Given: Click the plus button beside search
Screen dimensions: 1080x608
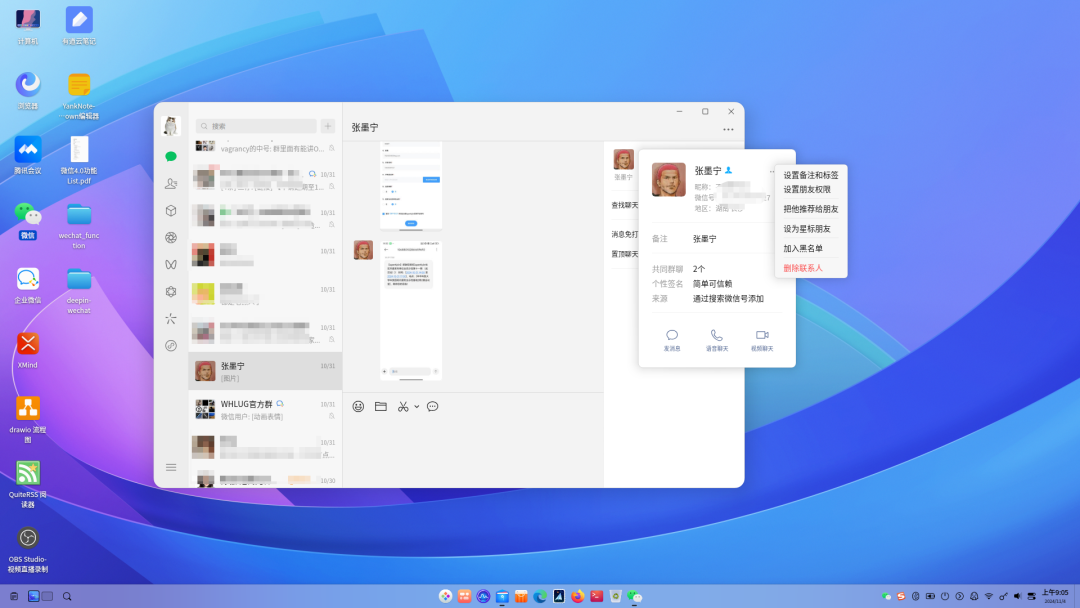Looking at the screenshot, I should pos(328,126).
